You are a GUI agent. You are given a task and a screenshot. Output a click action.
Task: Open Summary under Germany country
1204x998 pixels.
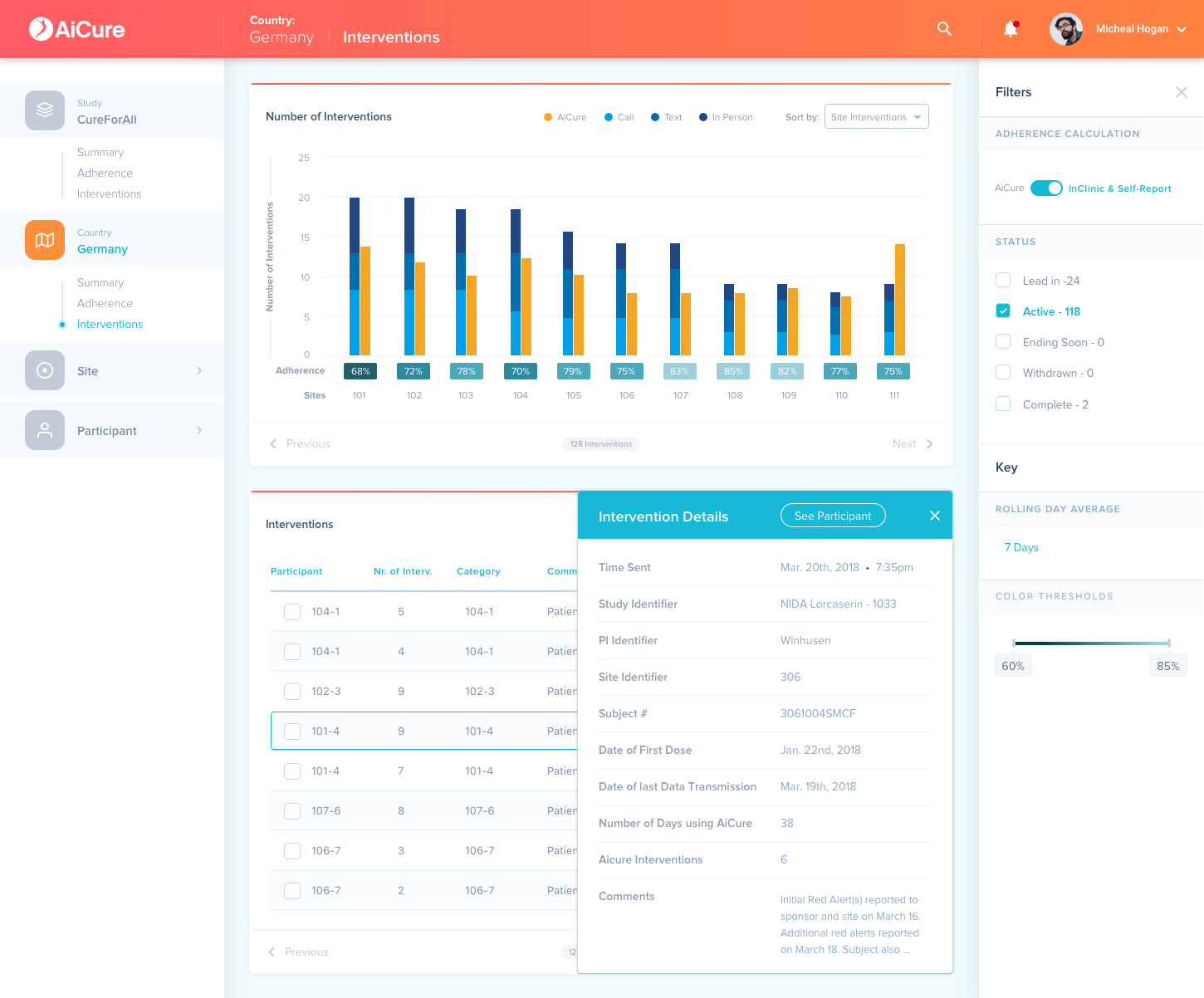[x=100, y=282]
